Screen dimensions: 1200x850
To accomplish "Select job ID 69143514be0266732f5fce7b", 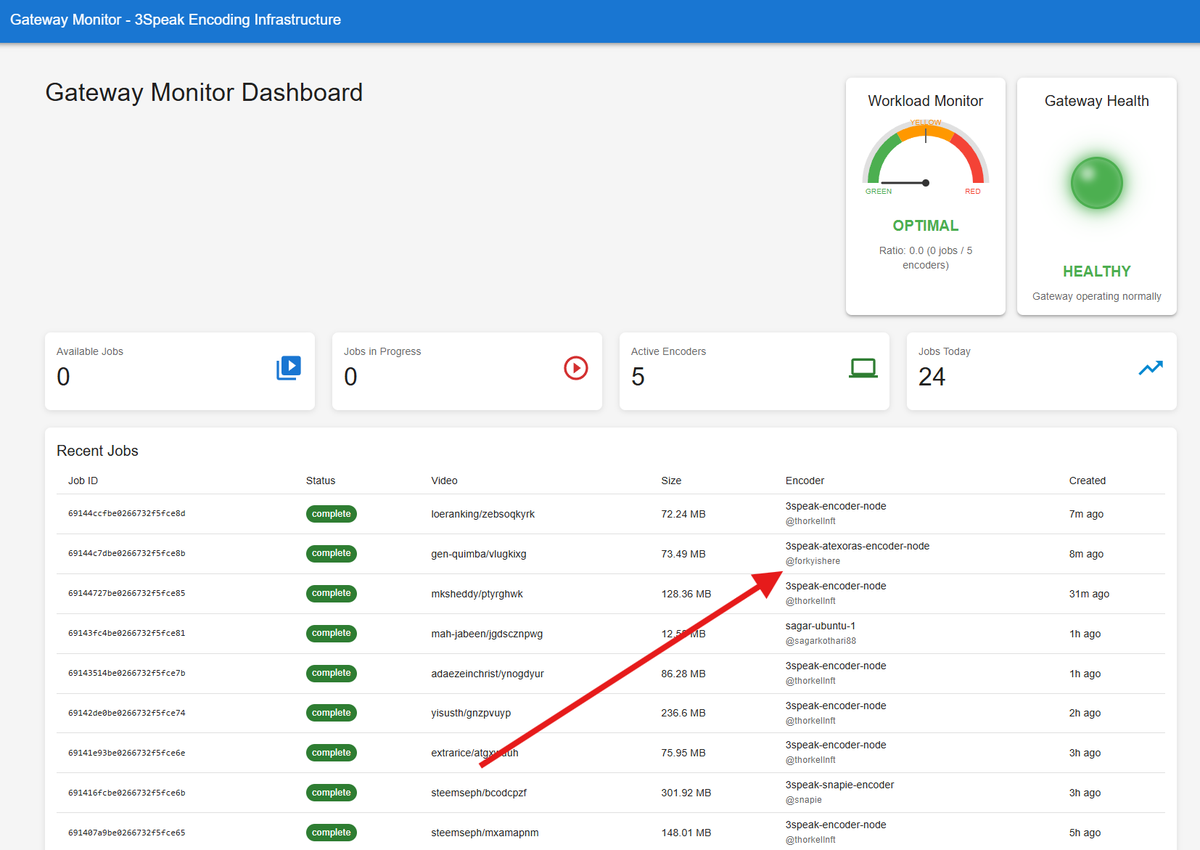I will (127, 674).
